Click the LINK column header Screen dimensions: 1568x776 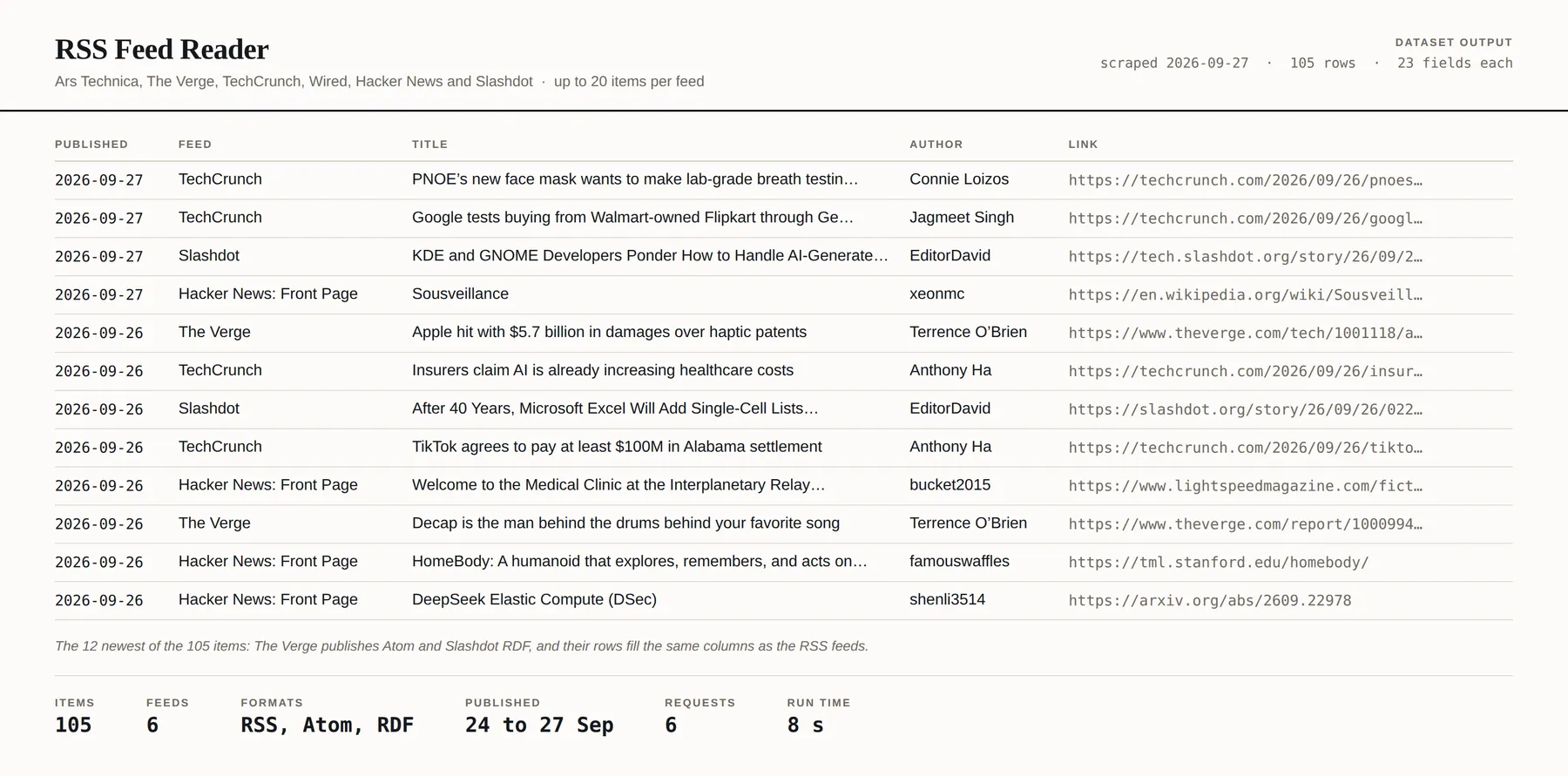click(x=1084, y=145)
